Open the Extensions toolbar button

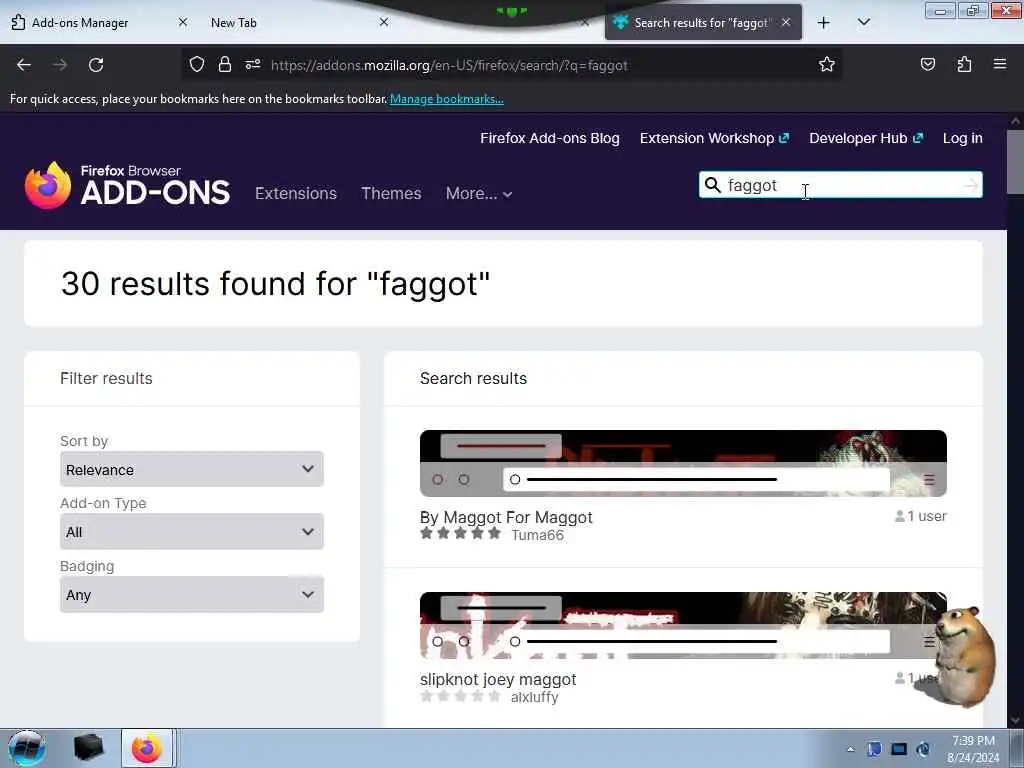click(964, 64)
